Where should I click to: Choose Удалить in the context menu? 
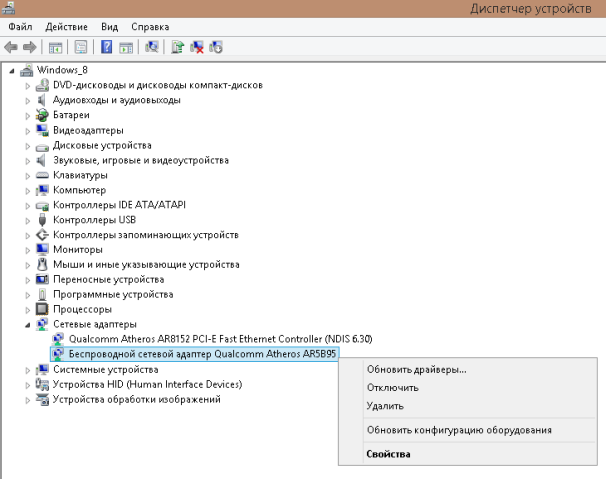click(x=385, y=406)
